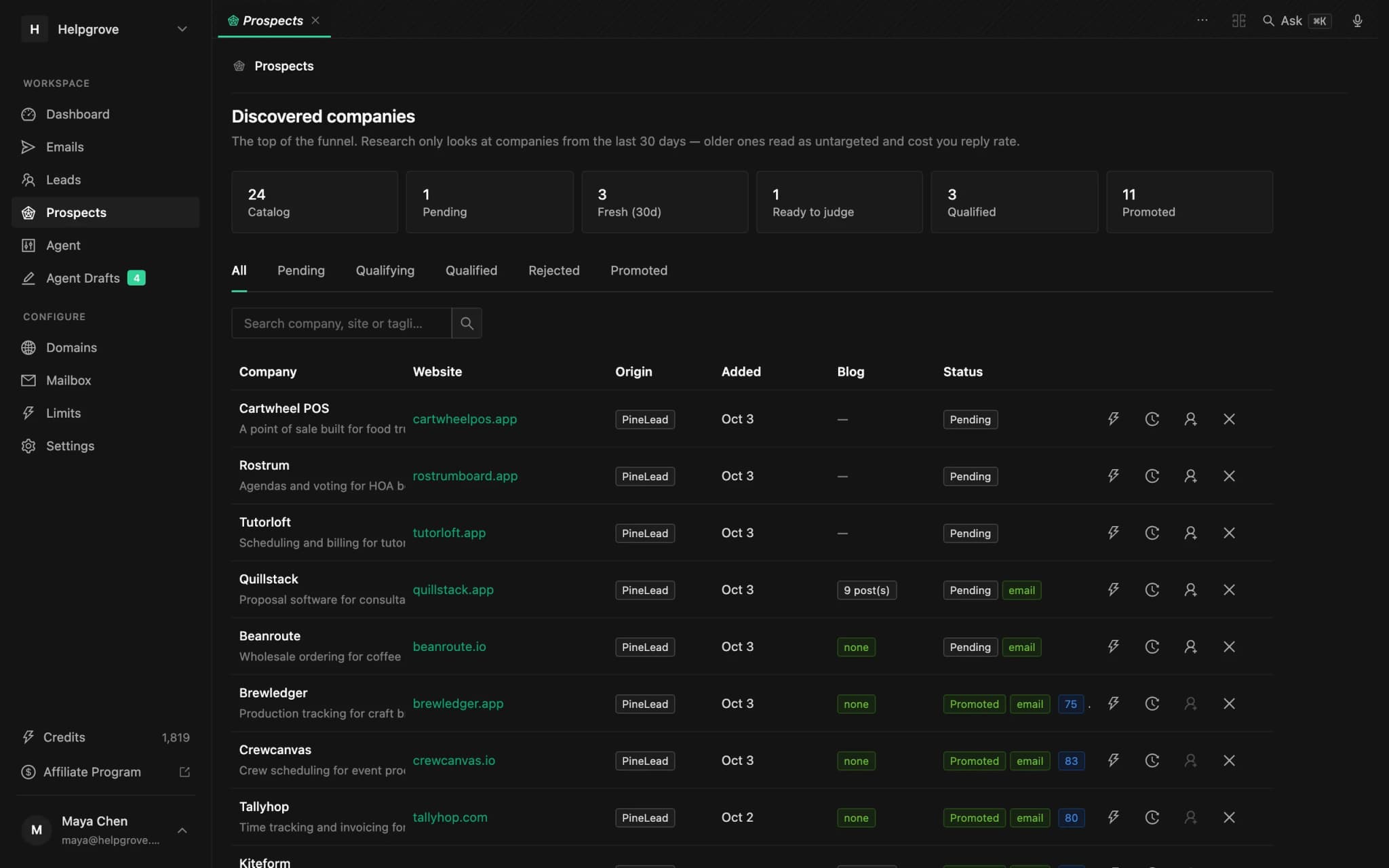
Task: Open the quillstack.app website link
Action: click(453, 590)
